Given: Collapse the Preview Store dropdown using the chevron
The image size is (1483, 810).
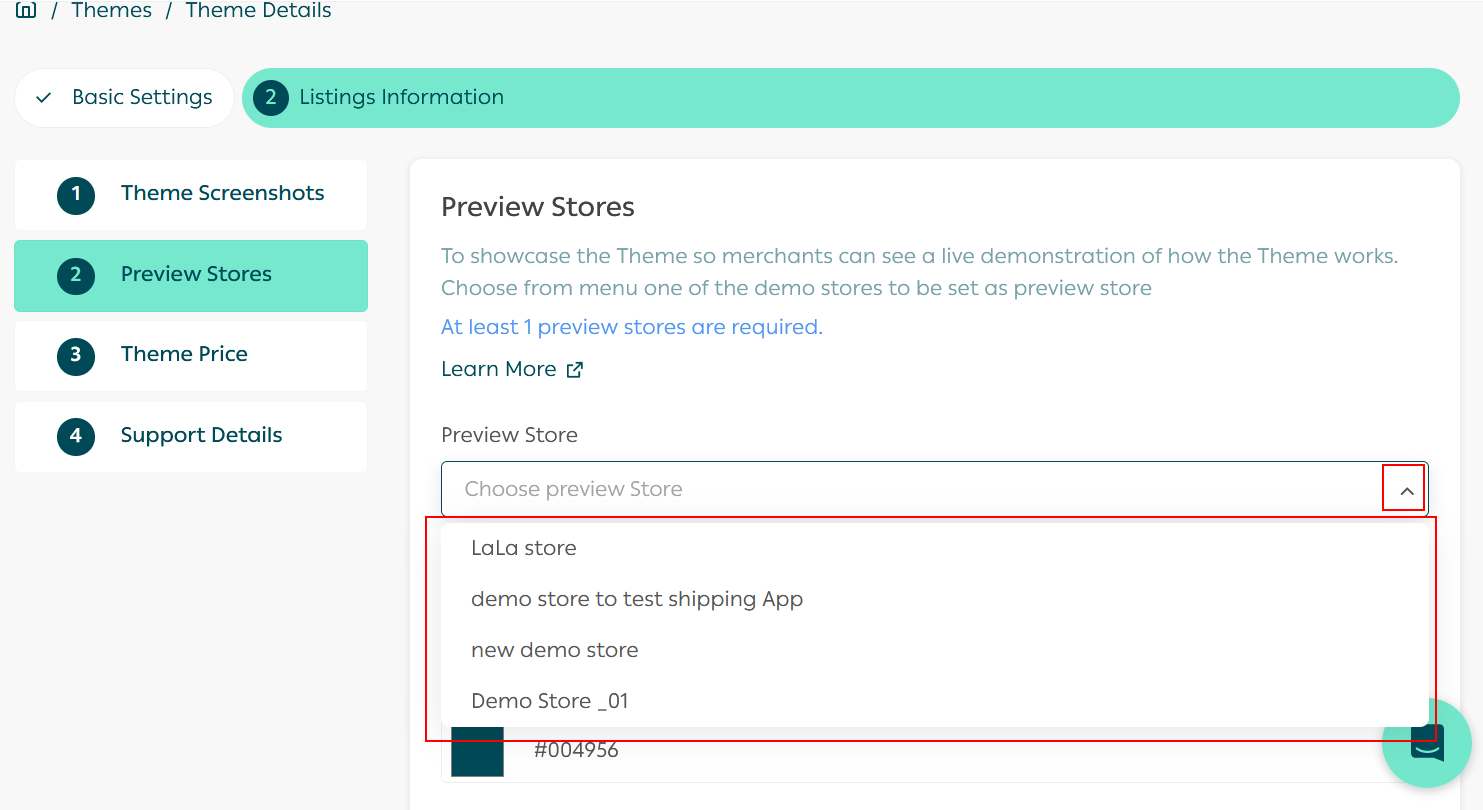Looking at the screenshot, I should pos(1406,491).
